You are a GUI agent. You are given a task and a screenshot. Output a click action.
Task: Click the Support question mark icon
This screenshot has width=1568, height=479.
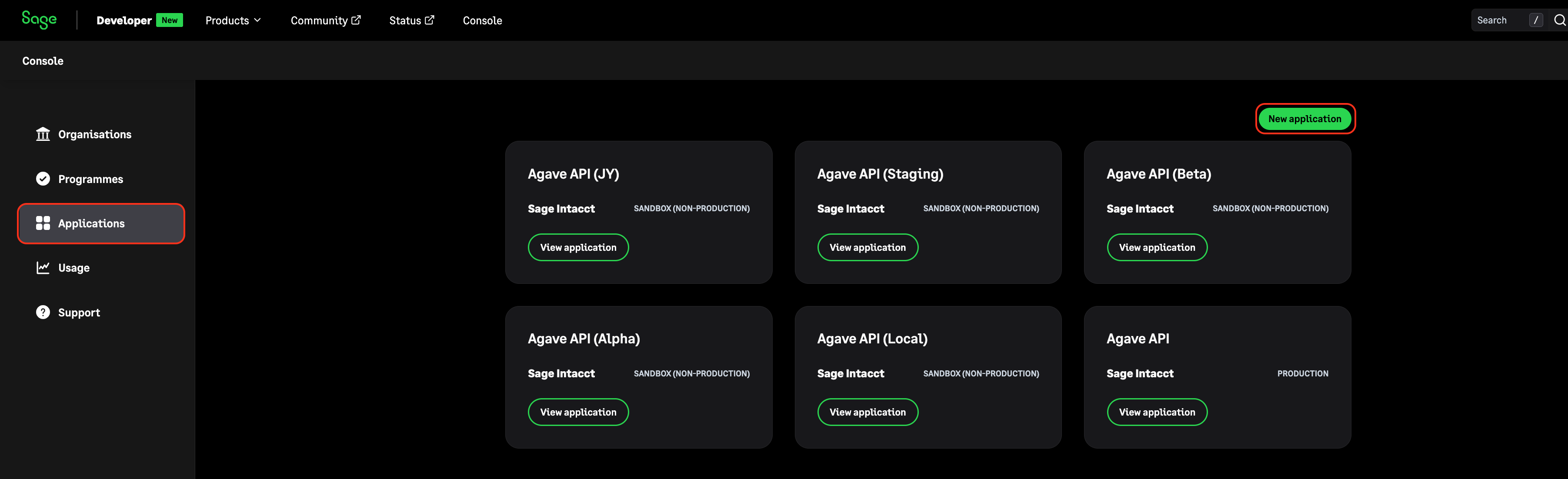click(x=43, y=312)
